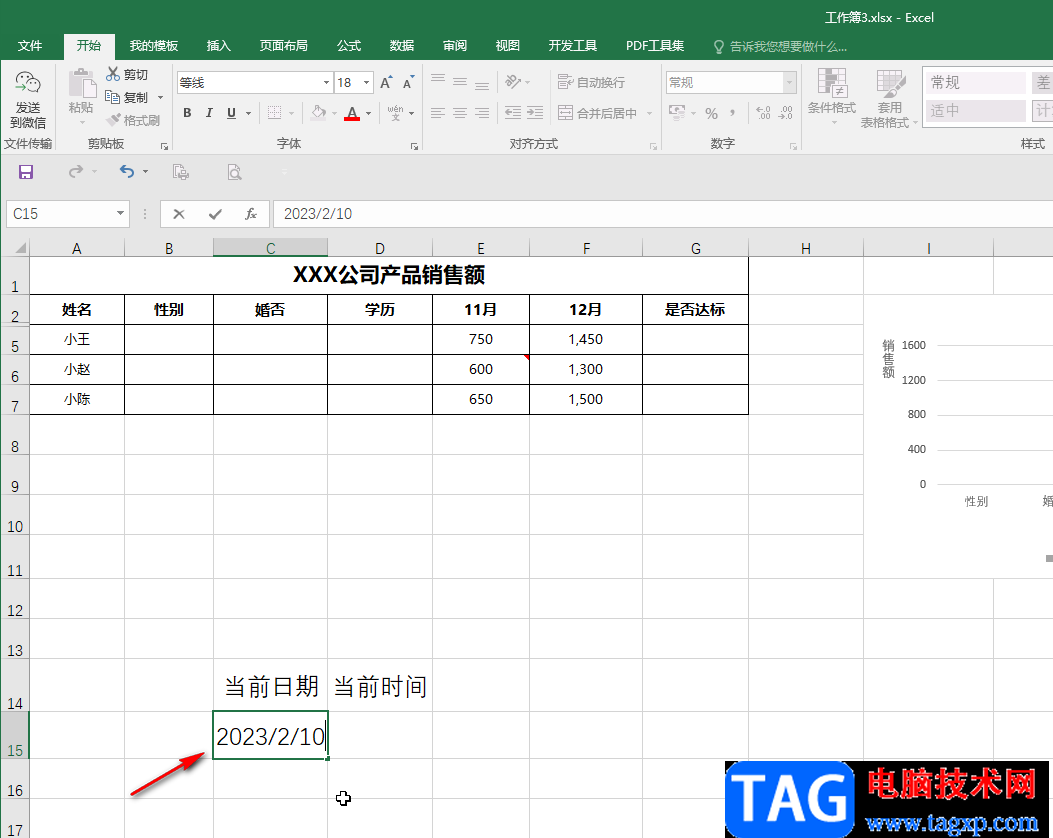Viewport: 1053px width, 838px height.
Task: Toggle bold formatting
Action: [187, 113]
